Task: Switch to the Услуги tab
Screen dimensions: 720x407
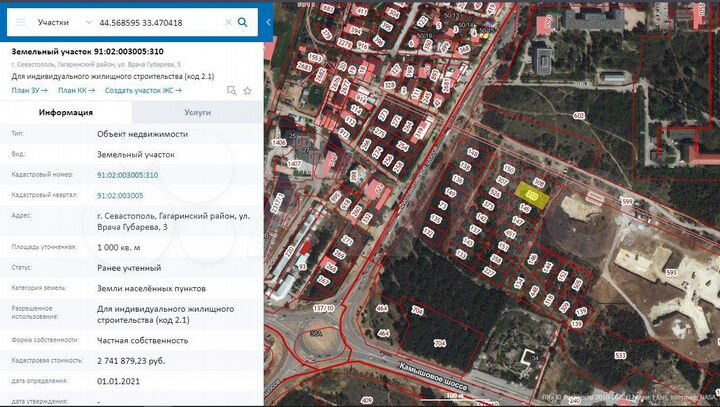Action: click(x=197, y=113)
